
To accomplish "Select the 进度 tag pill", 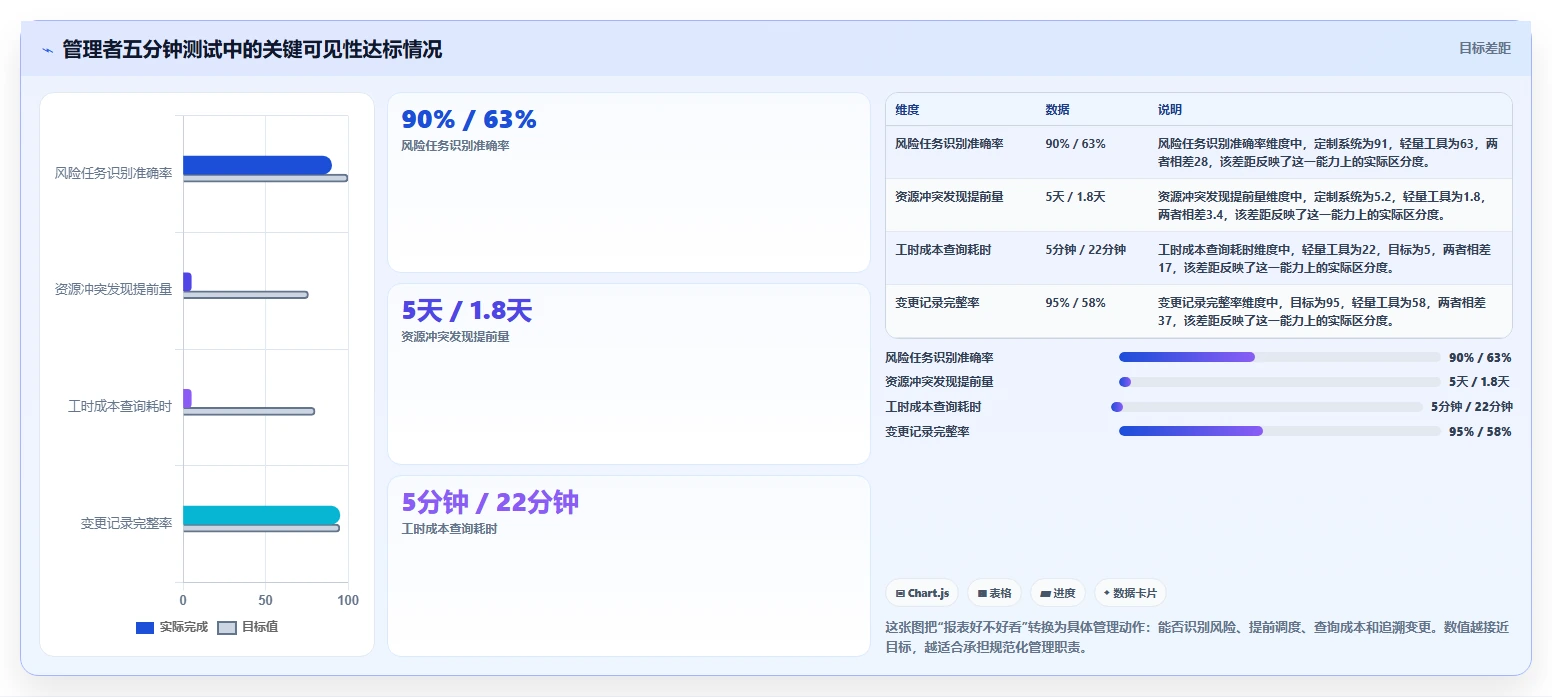I will point(1057,593).
